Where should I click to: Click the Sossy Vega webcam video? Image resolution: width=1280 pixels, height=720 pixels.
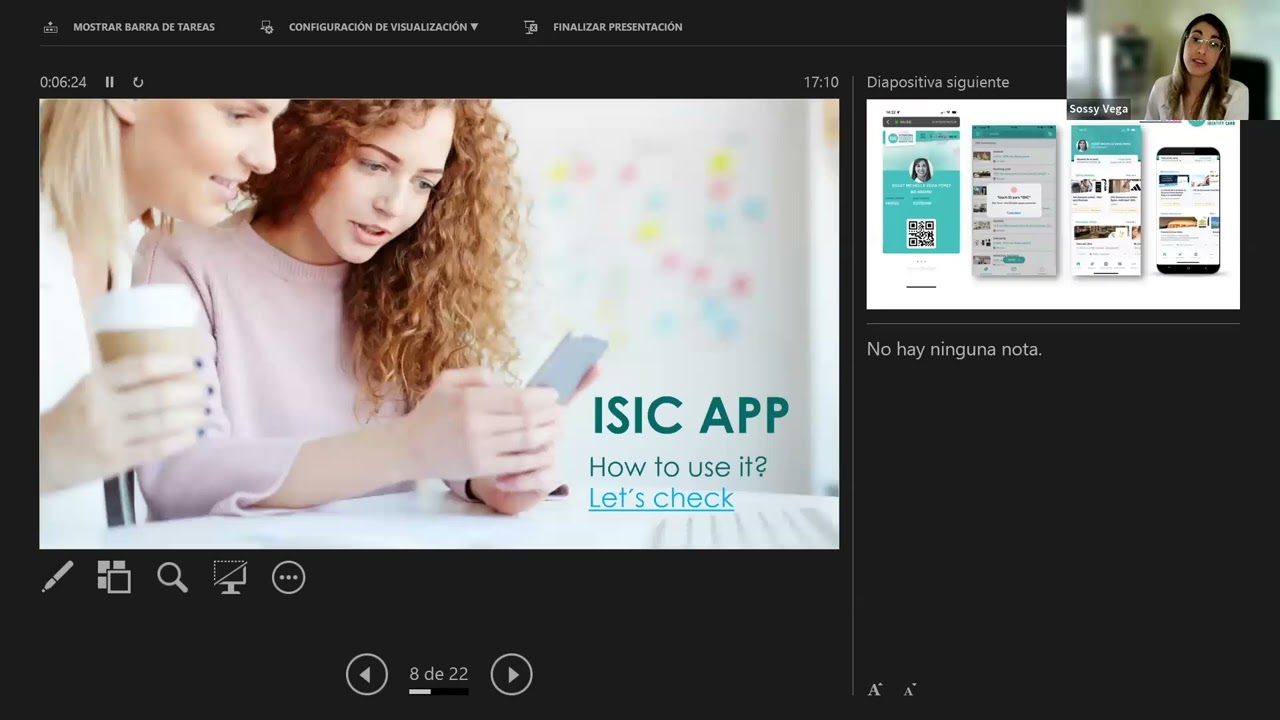[x=1173, y=60]
